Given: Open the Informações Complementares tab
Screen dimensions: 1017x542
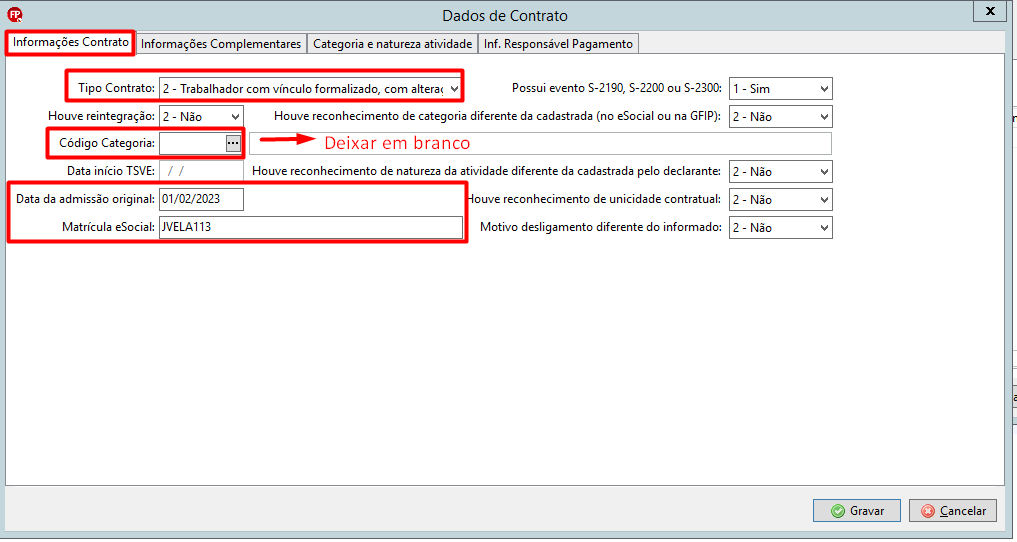Looking at the screenshot, I should click(x=221, y=44).
